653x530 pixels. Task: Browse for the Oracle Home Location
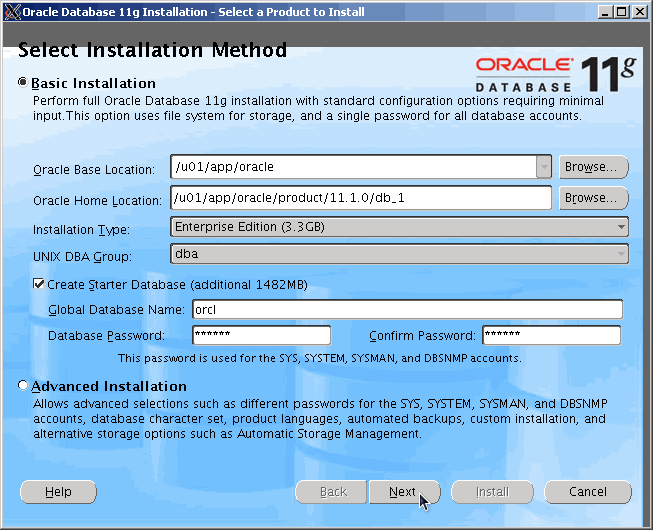[x=594, y=198]
